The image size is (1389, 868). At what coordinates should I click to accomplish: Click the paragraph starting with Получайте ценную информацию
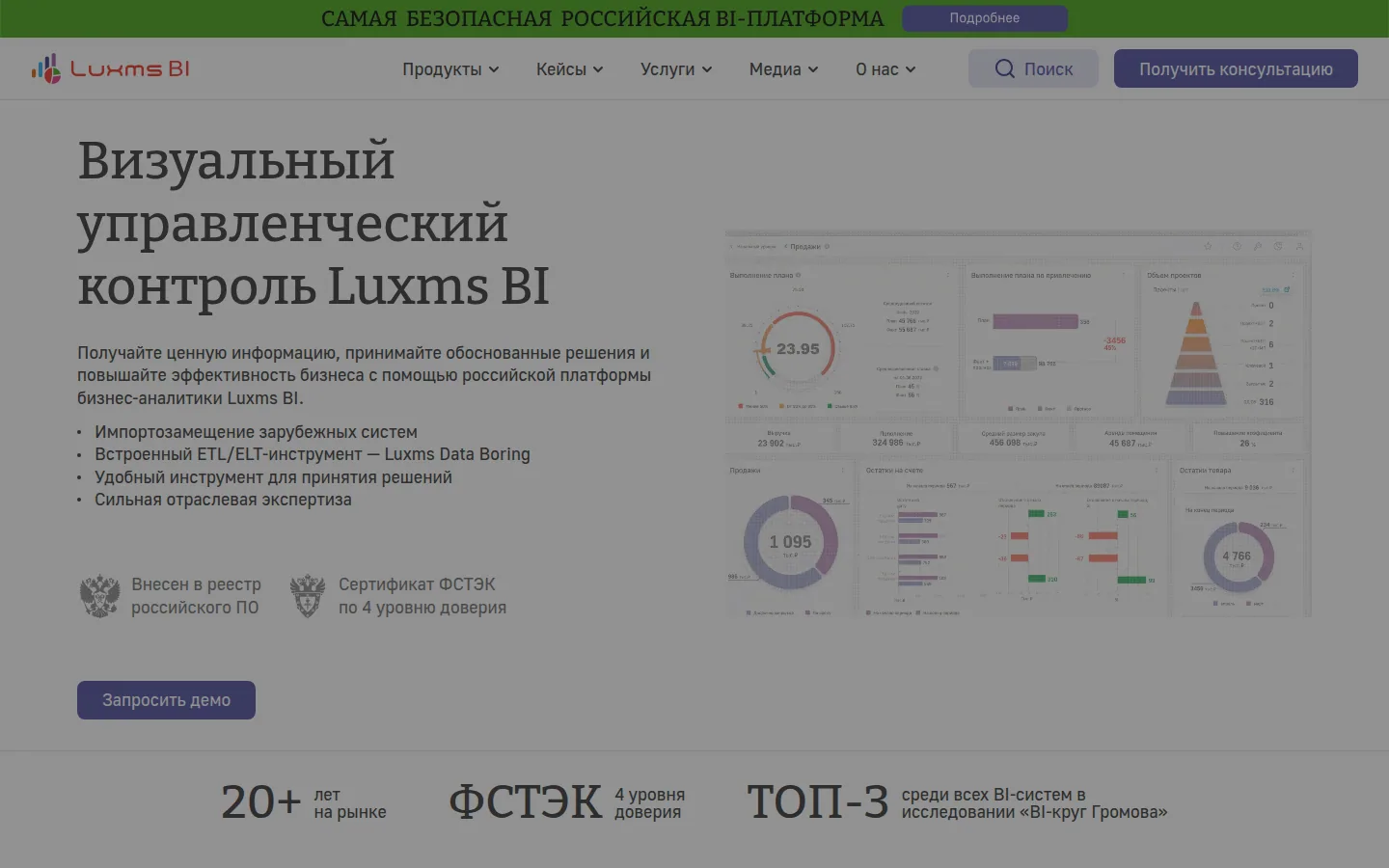(365, 375)
